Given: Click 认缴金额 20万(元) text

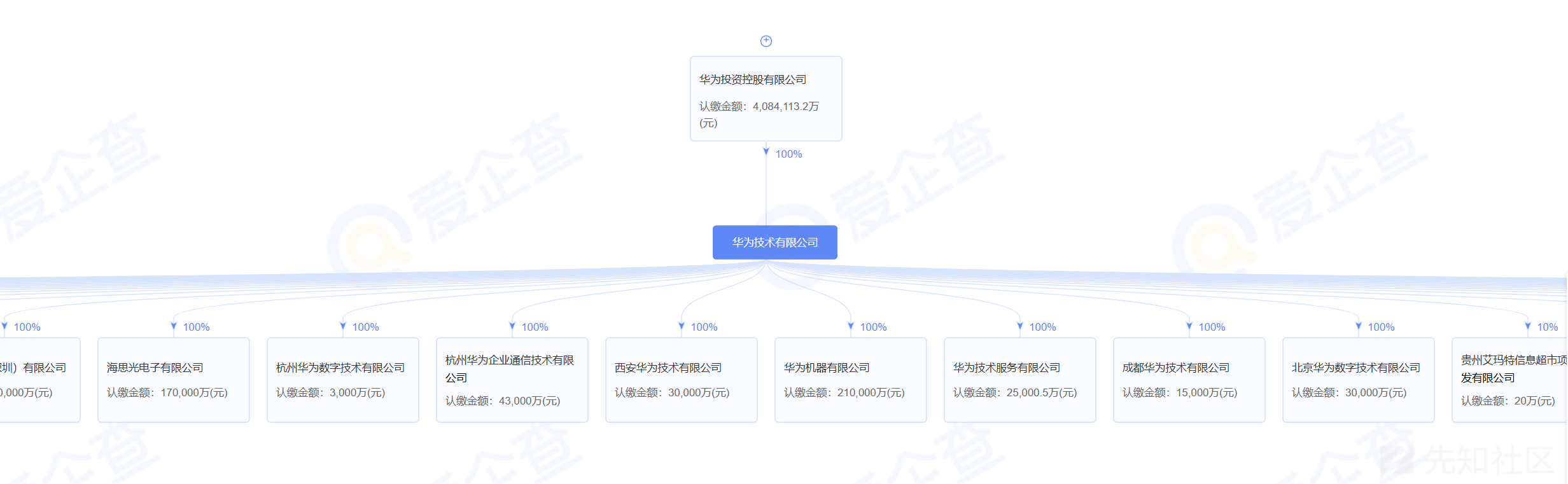Looking at the screenshot, I should (1508, 401).
